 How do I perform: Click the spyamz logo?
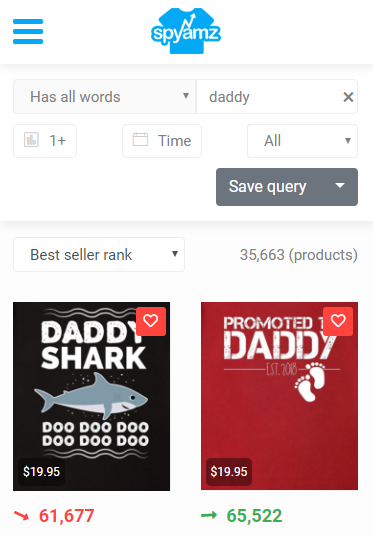tap(186, 31)
